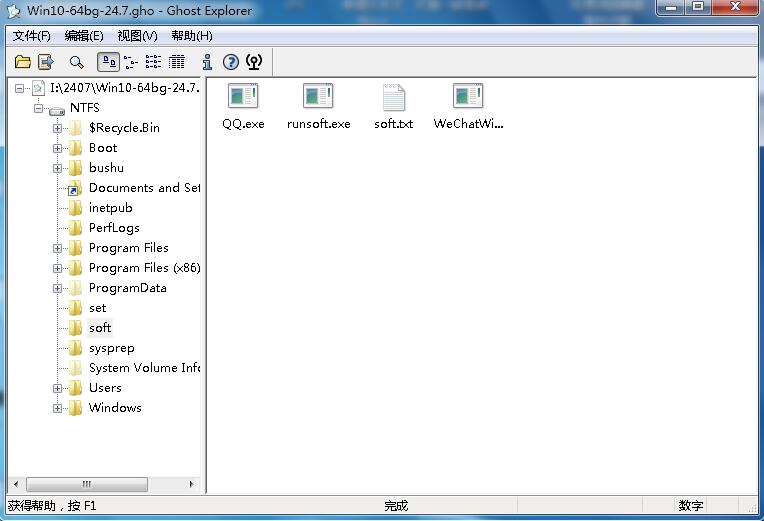
Task: Click the 数字 status bar indicator
Action: tap(691, 506)
